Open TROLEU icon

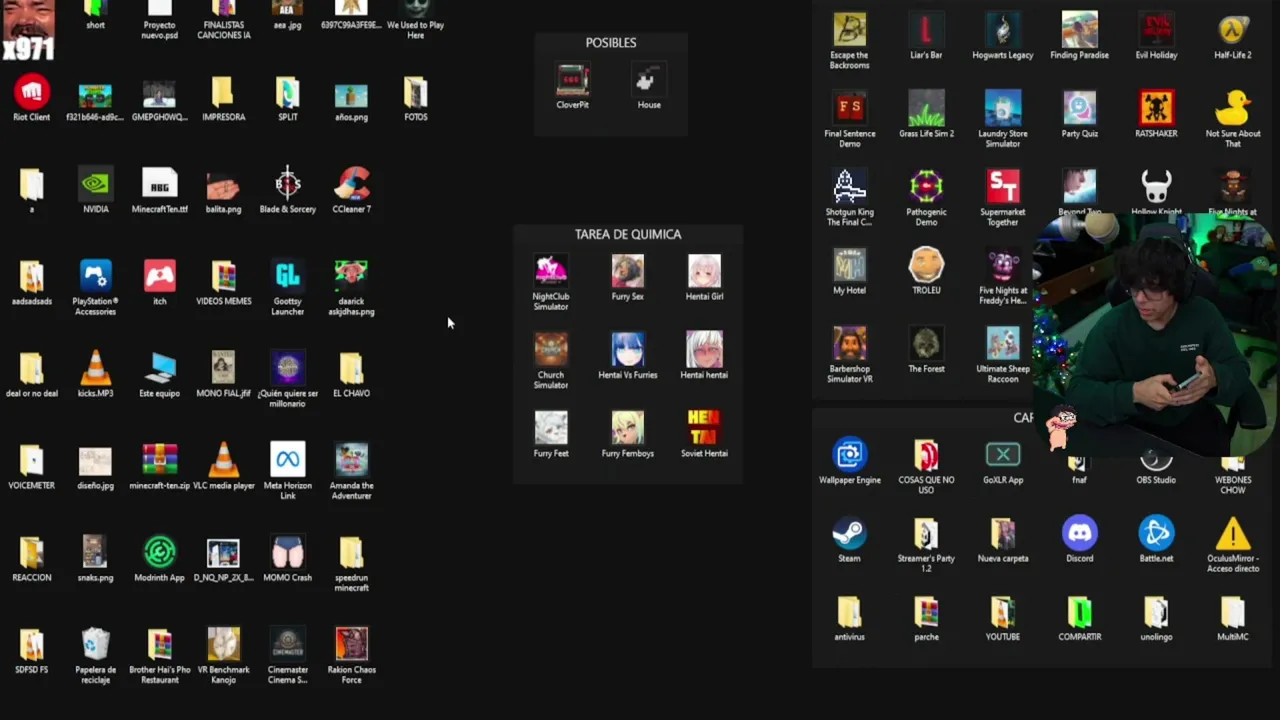pyautogui.click(x=926, y=265)
